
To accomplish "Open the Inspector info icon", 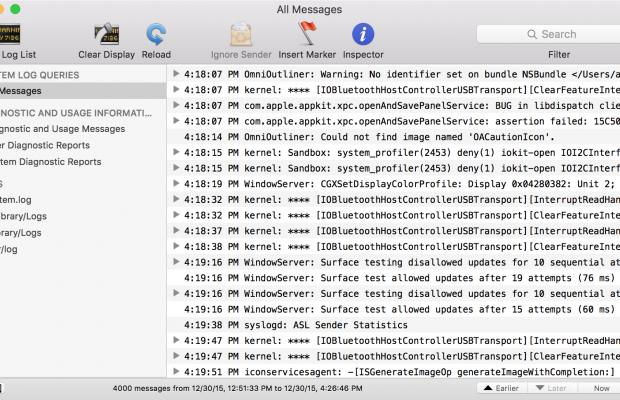I will (363, 36).
